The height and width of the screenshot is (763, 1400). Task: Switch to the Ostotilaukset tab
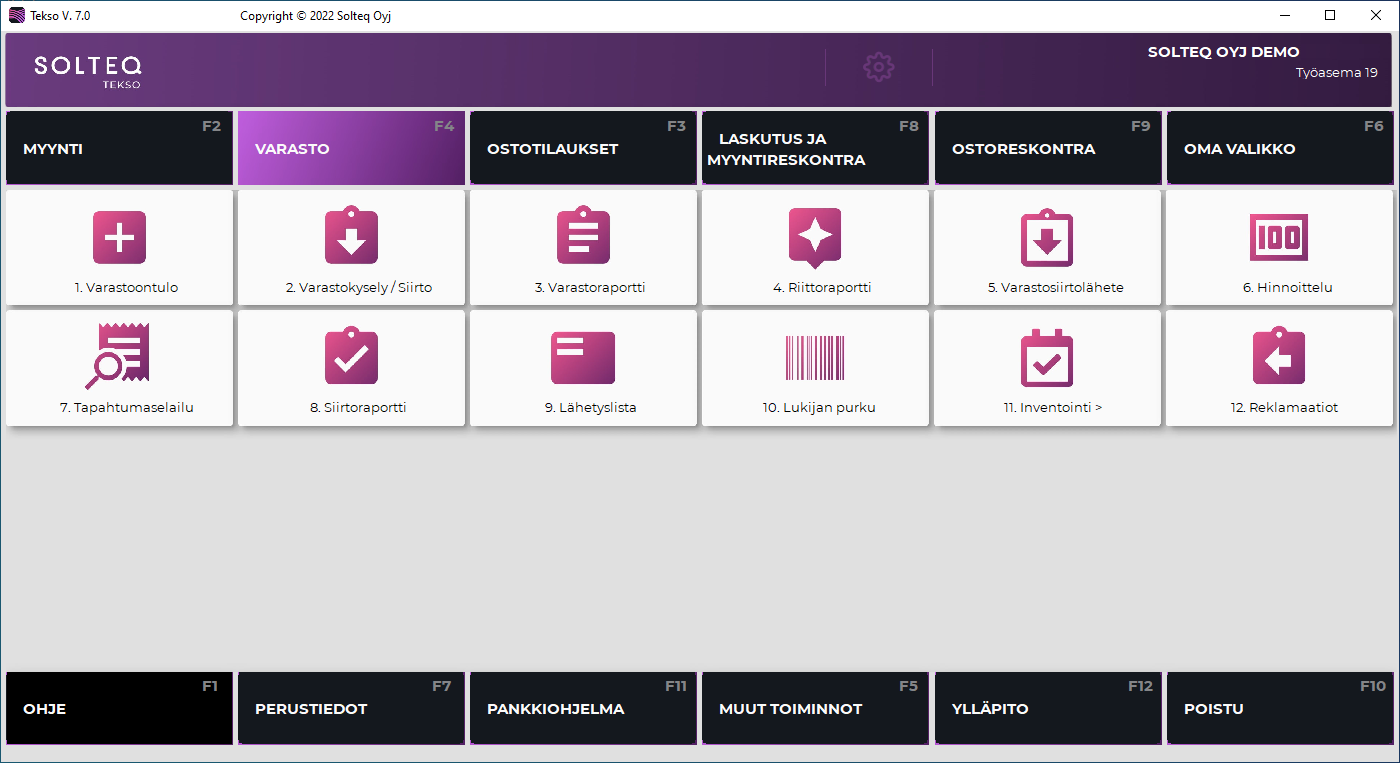(583, 148)
